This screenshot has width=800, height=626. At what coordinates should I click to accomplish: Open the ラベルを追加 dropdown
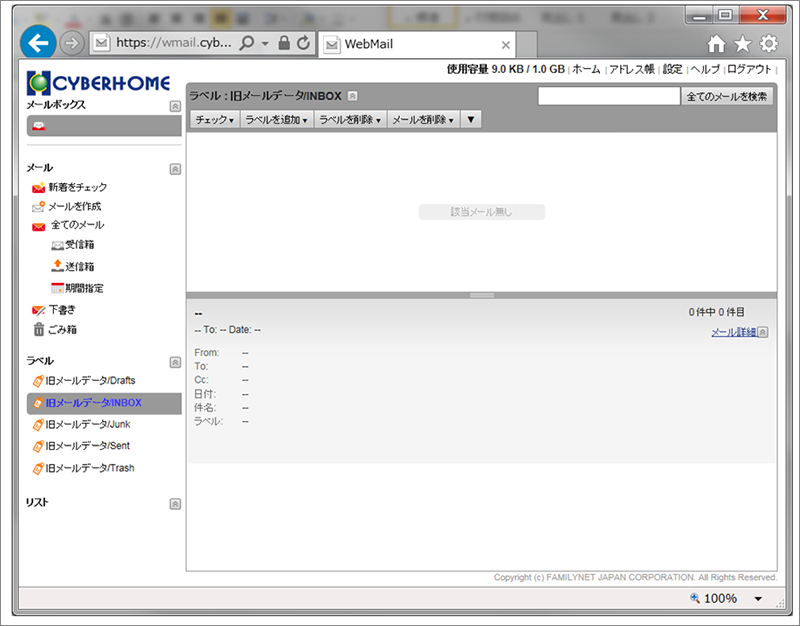276,120
